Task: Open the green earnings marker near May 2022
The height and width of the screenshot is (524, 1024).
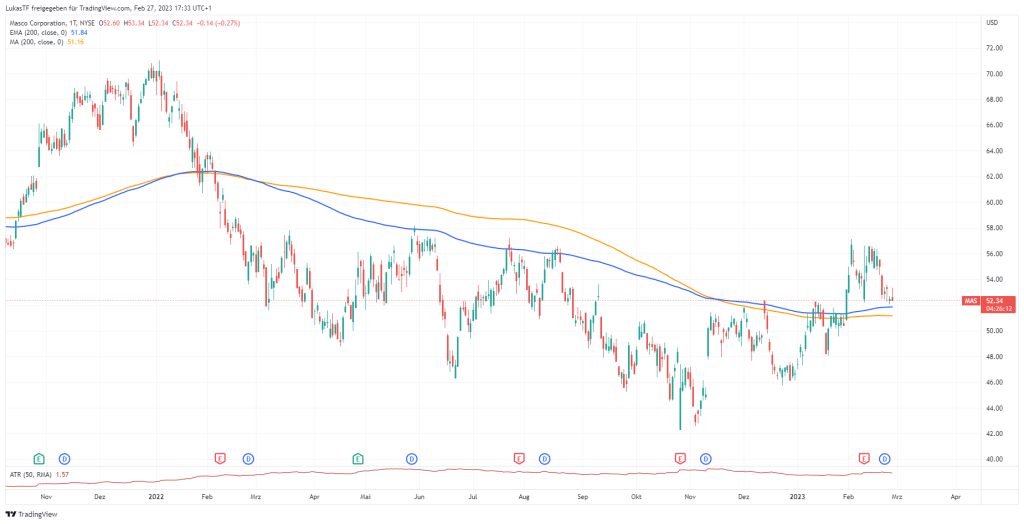Action: point(358,458)
